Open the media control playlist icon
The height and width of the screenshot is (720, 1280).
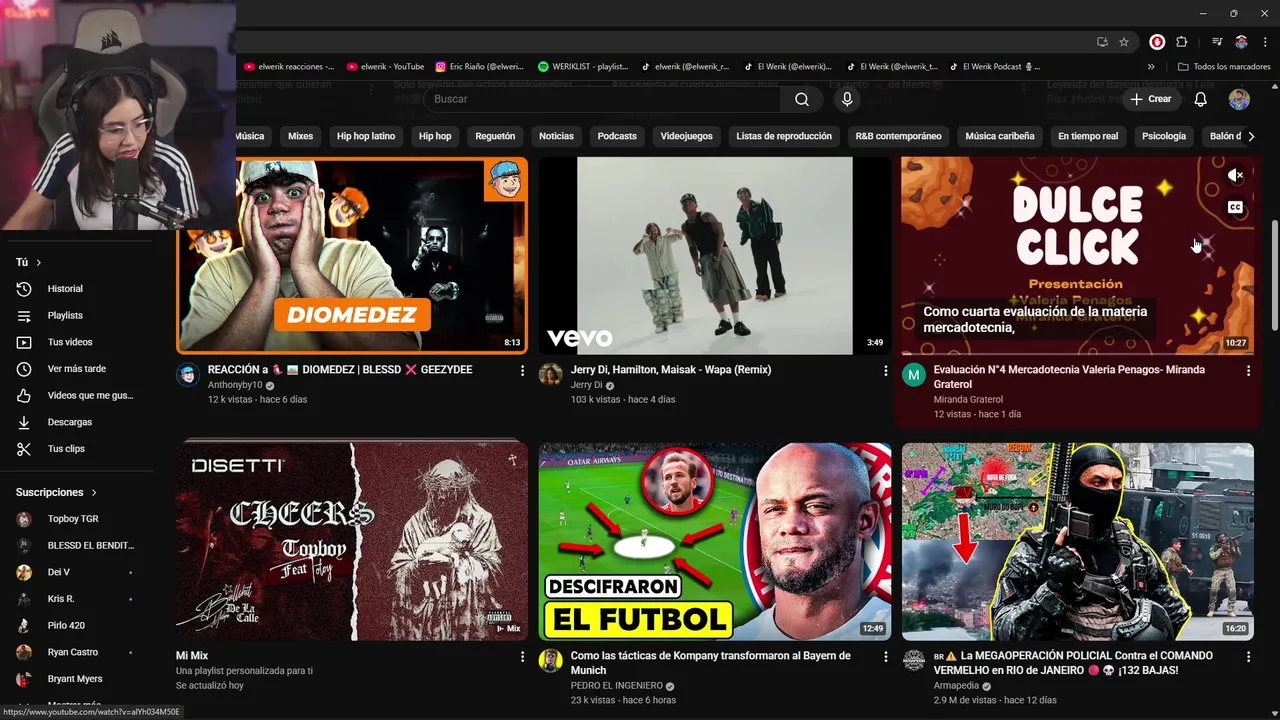coord(1217,42)
